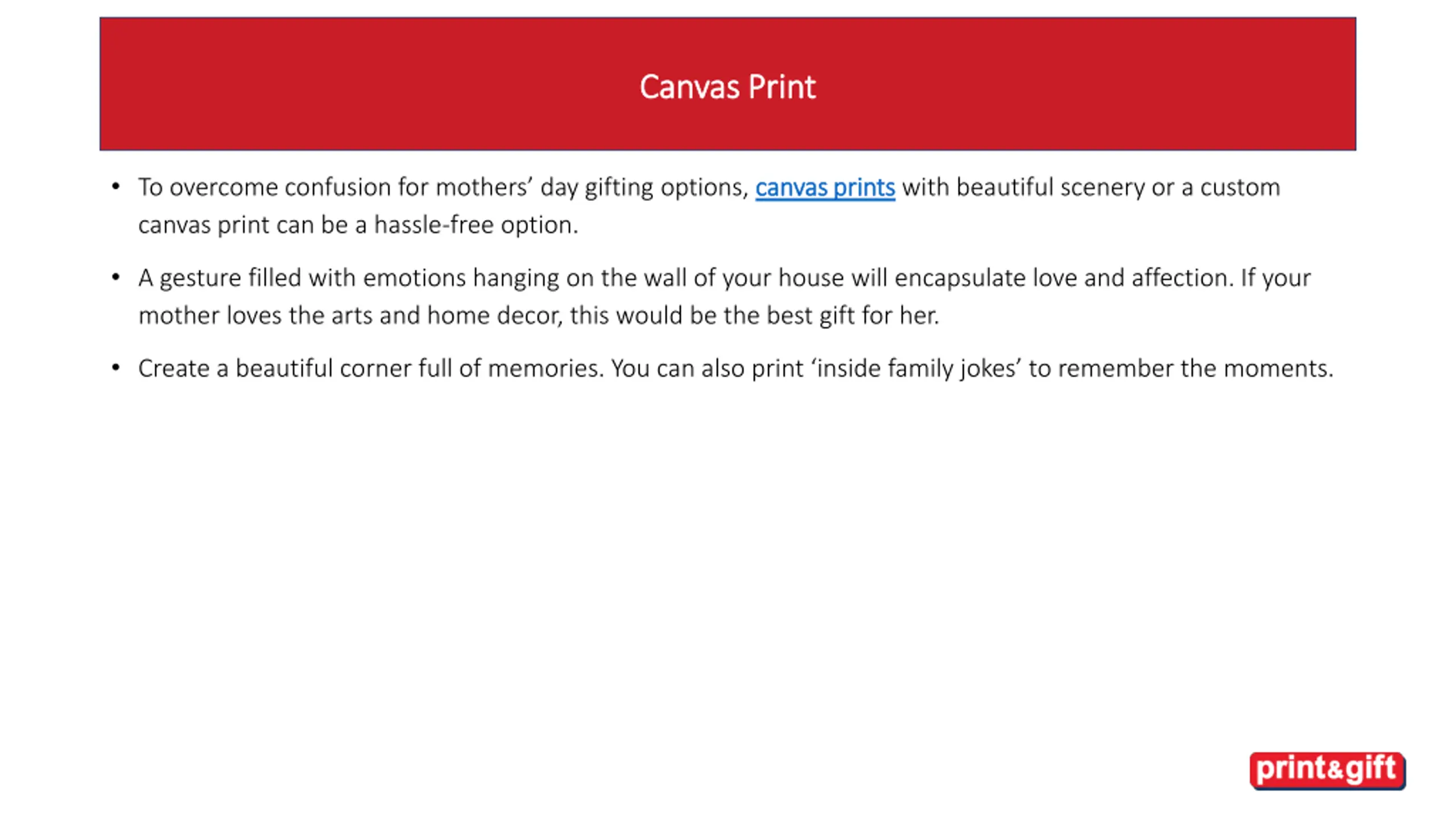
Task: Open the "canvas prints" hyperlink
Action: [x=825, y=188]
